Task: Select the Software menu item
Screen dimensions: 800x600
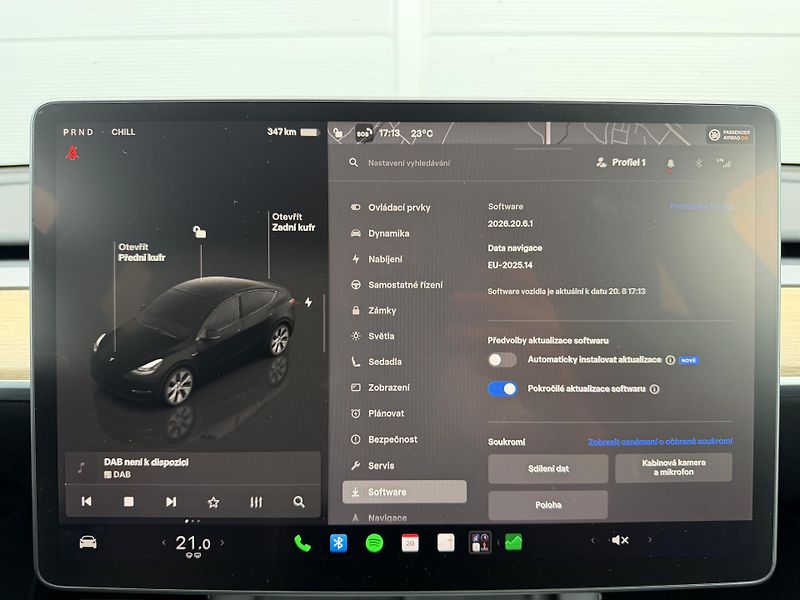Action: pos(404,492)
